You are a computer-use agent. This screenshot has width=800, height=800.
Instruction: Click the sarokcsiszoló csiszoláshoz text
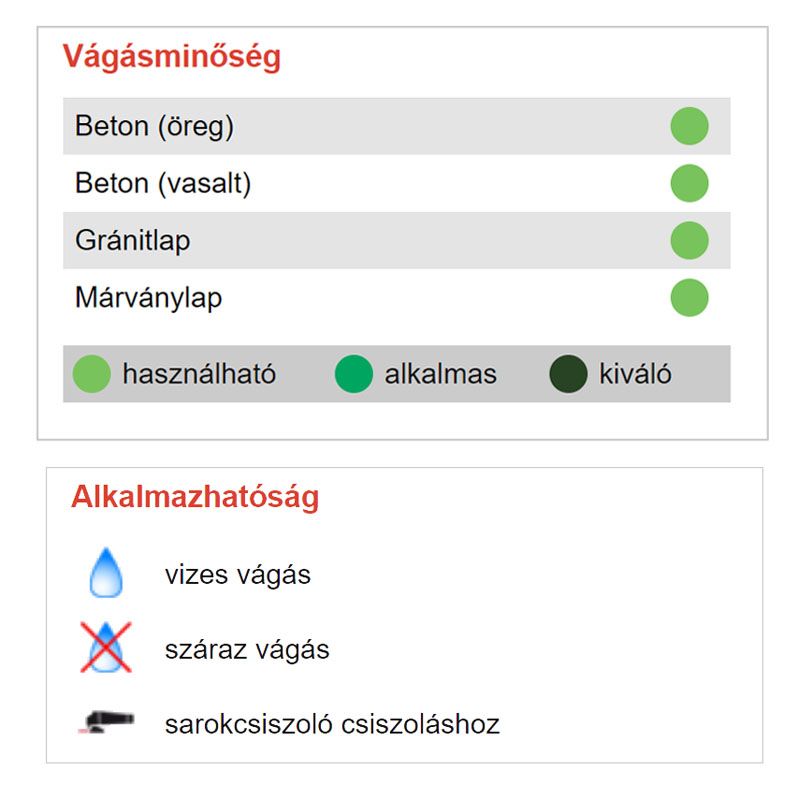click(x=332, y=723)
